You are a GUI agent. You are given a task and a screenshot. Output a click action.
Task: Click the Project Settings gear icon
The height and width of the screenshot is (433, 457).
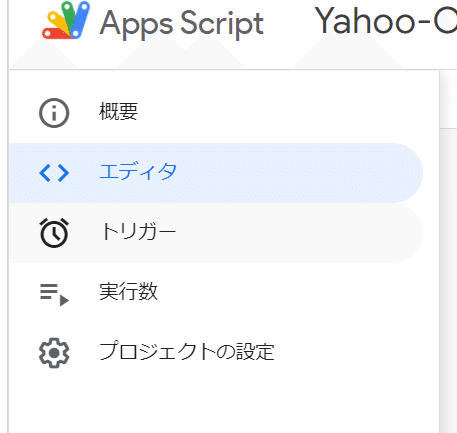[54, 353]
